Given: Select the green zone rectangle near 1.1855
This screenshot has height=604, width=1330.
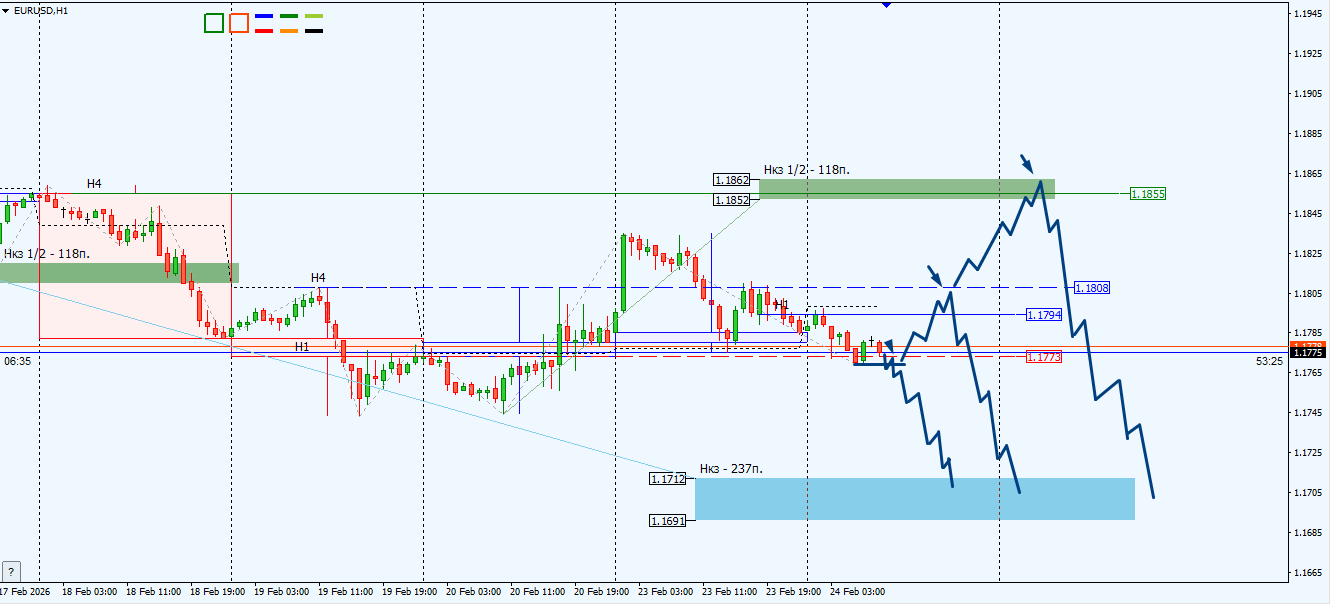Looking at the screenshot, I should click(907, 189).
